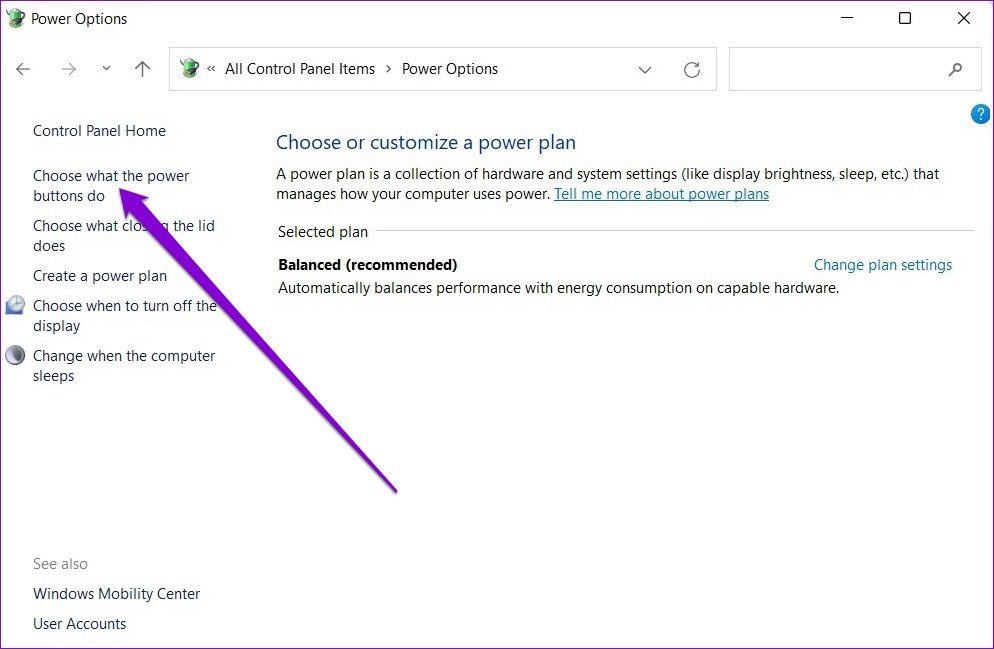
Task: Open Control Panel Home
Action: tap(100, 131)
